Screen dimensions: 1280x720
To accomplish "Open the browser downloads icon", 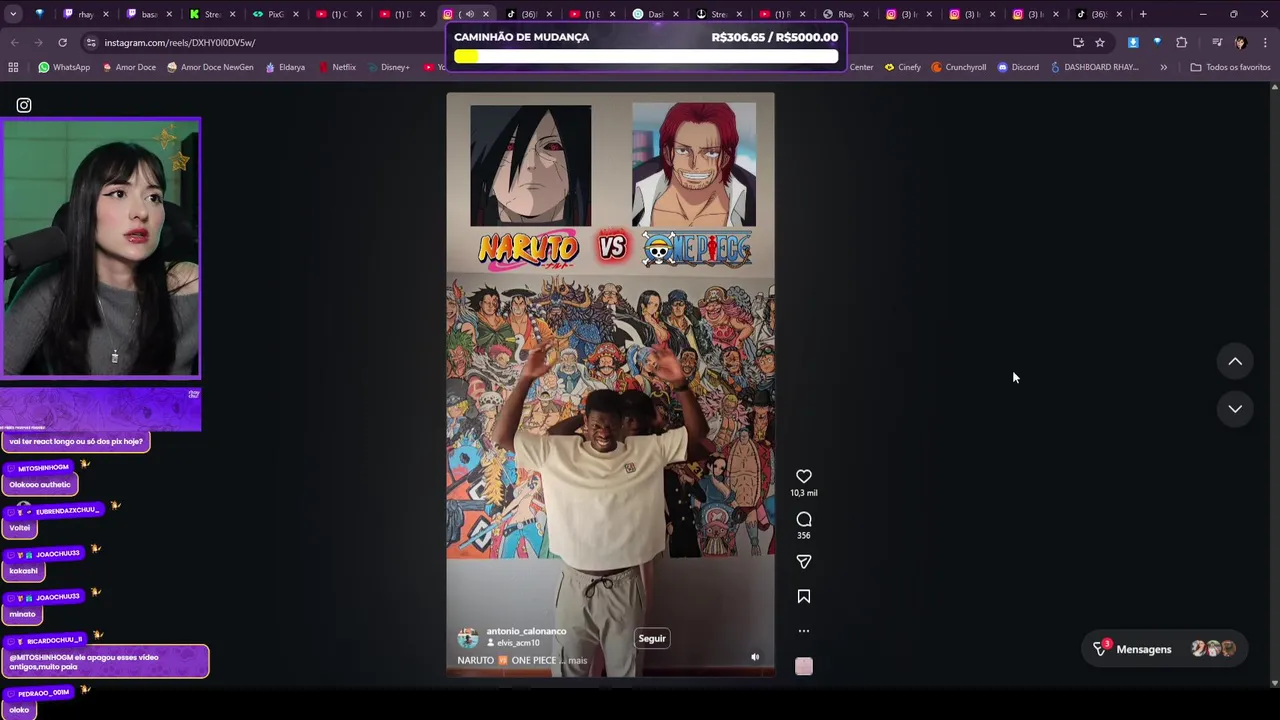I will (x=1133, y=43).
